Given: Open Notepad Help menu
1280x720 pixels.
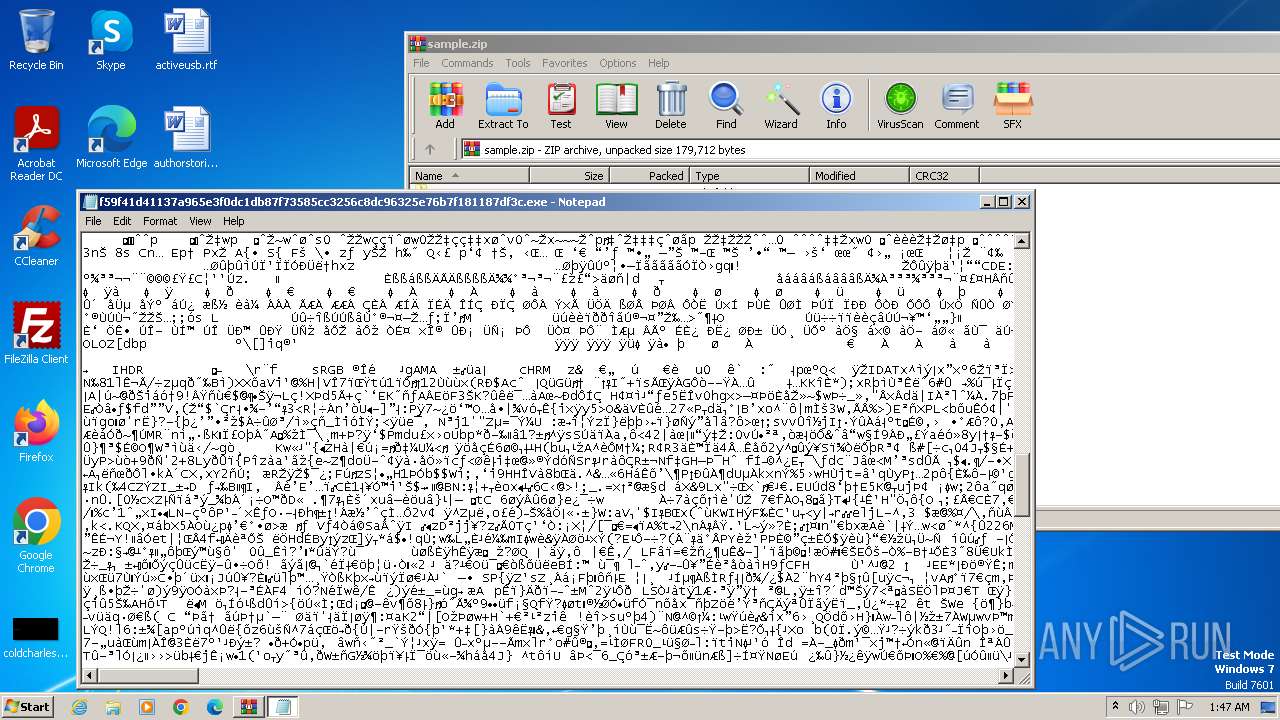Looking at the screenshot, I should [x=233, y=221].
